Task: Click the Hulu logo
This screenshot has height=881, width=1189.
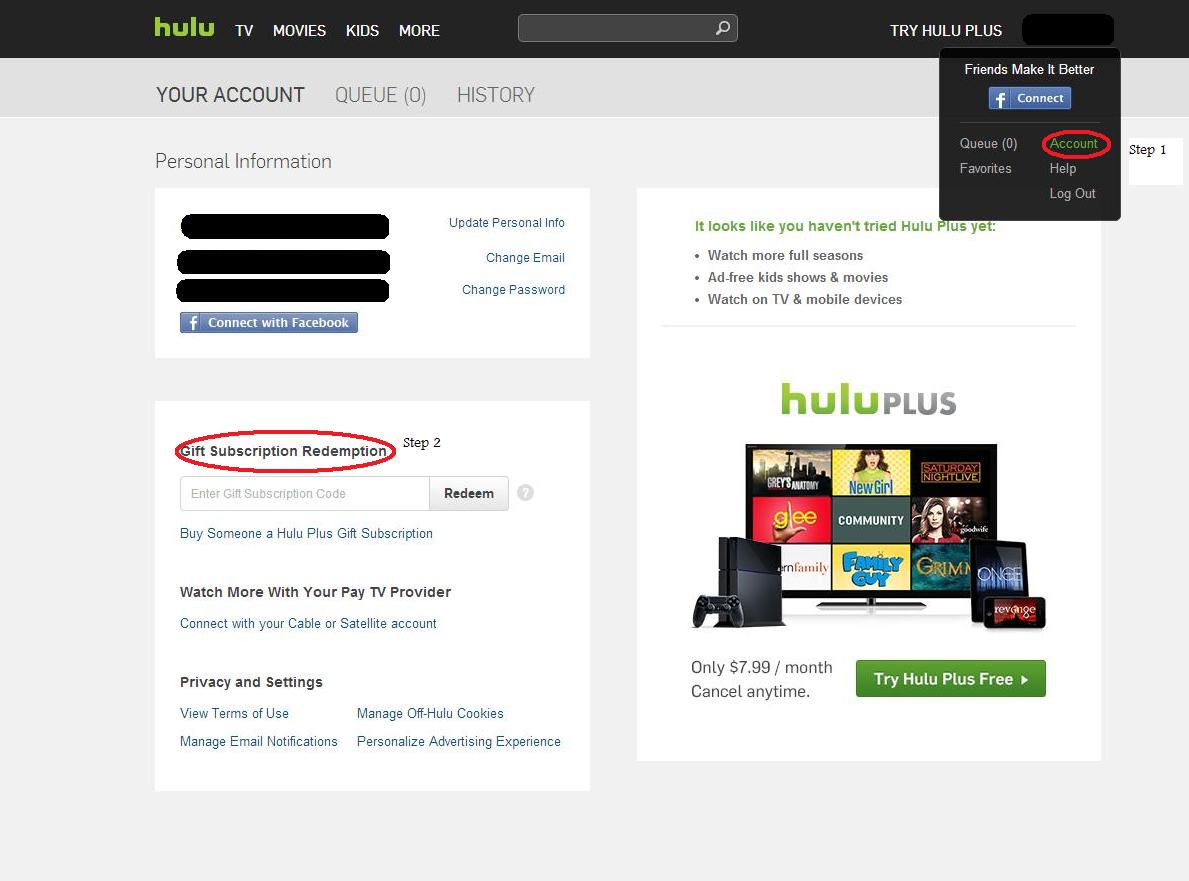Action: [184, 27]
